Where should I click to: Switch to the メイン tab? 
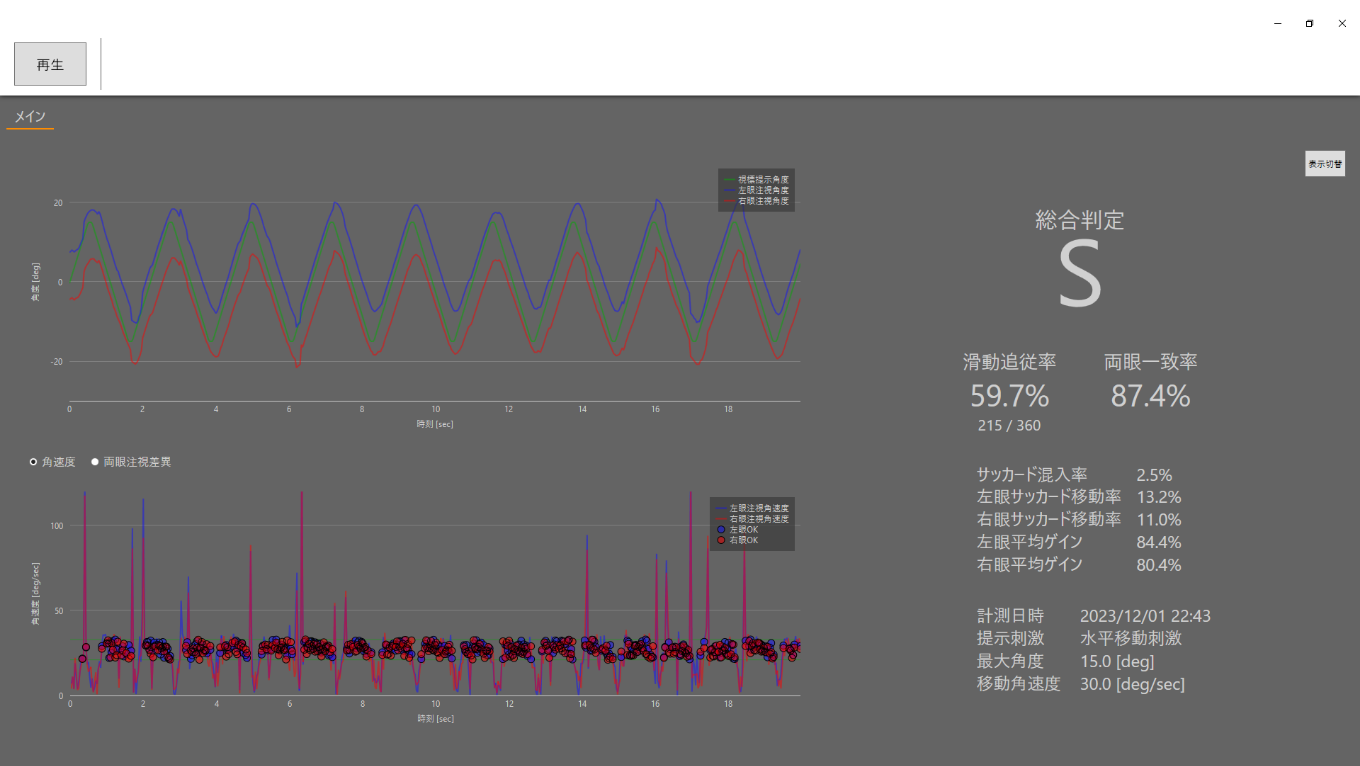click(30, 117)
